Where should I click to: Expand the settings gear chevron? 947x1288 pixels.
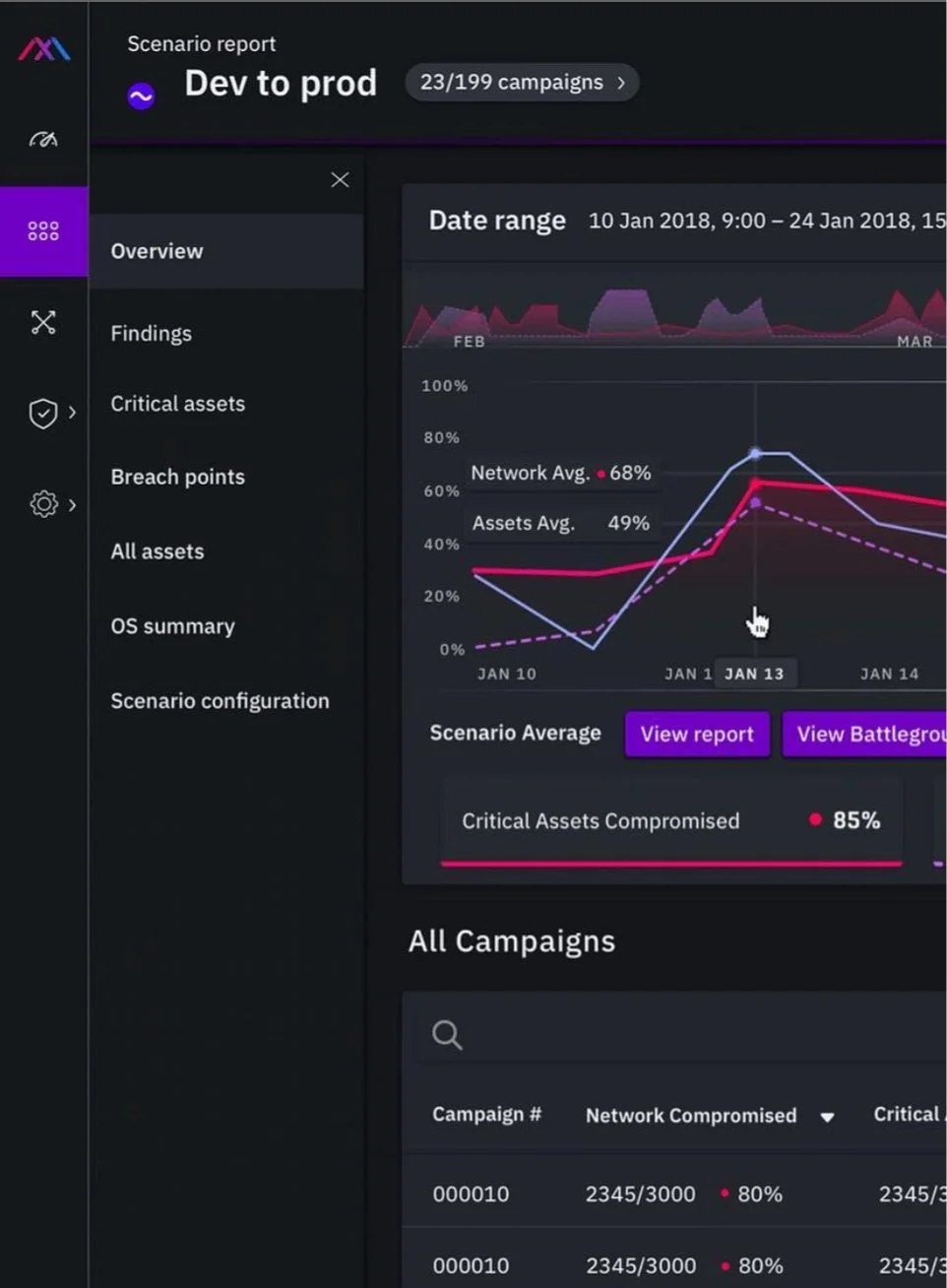coord(72,505)
